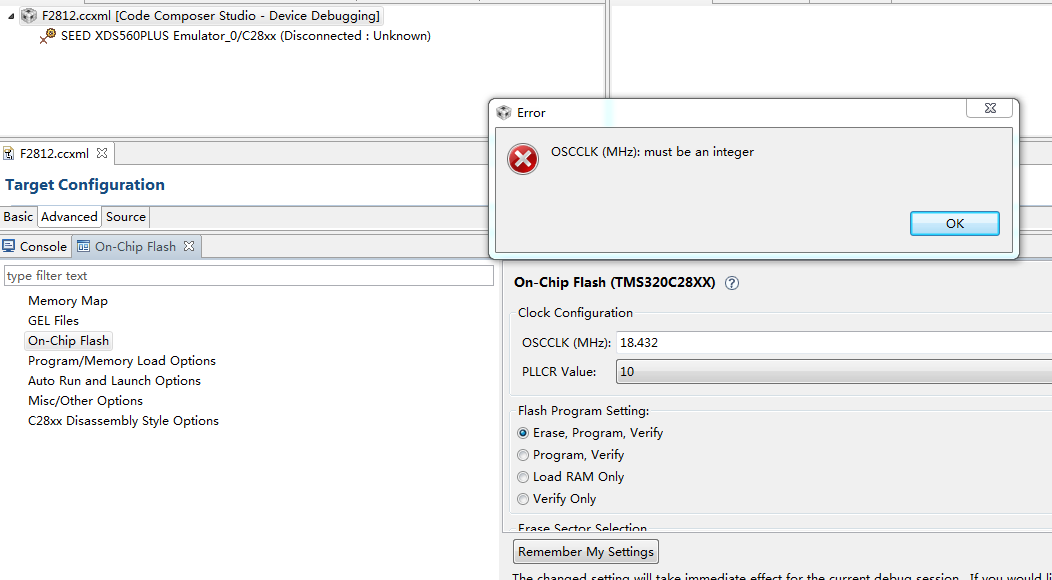Close the On-Chip Flash view tab

[x=189, y=246]
